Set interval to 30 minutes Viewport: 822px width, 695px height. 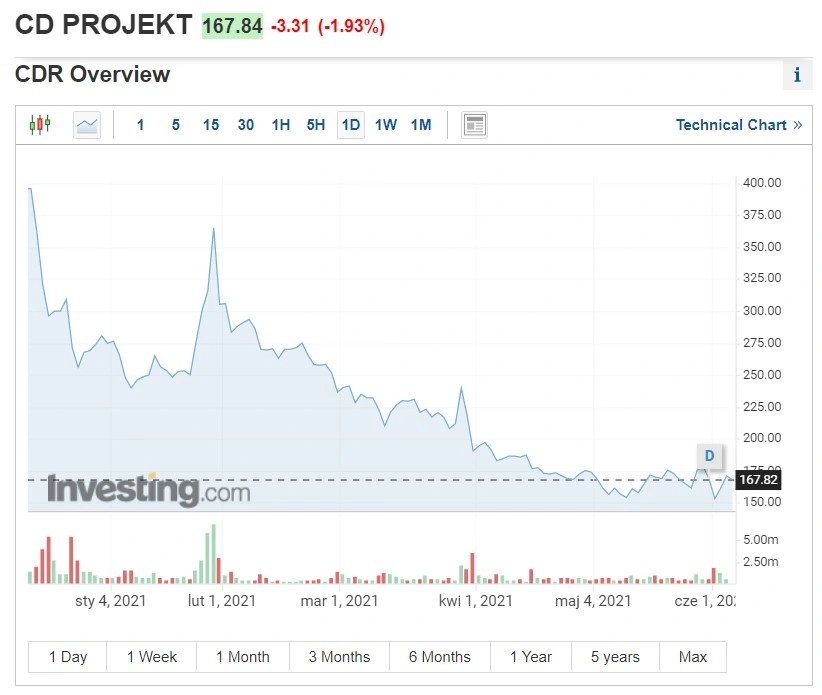click(x=246, y=125)
